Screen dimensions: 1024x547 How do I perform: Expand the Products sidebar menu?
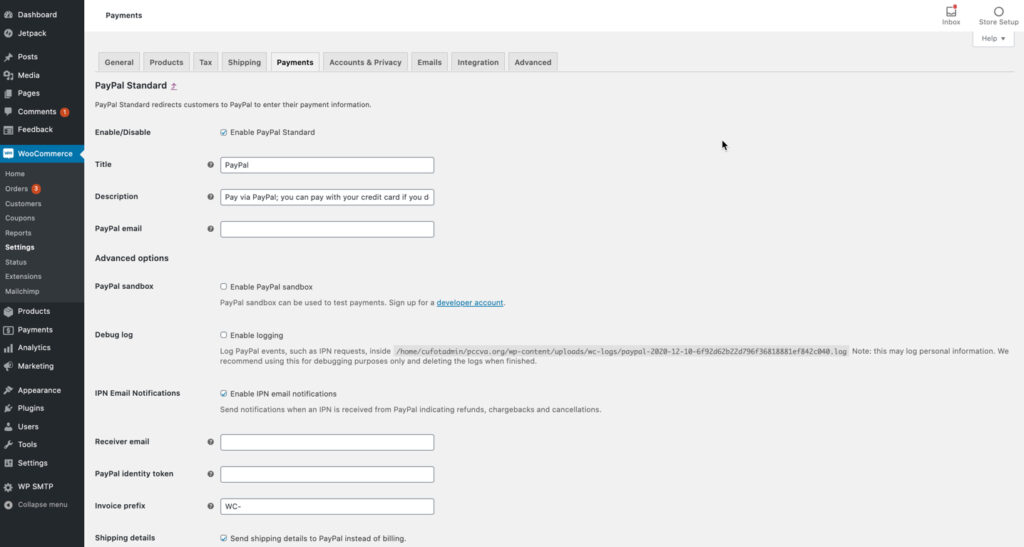pyautogui.click(x=33, y=311)
